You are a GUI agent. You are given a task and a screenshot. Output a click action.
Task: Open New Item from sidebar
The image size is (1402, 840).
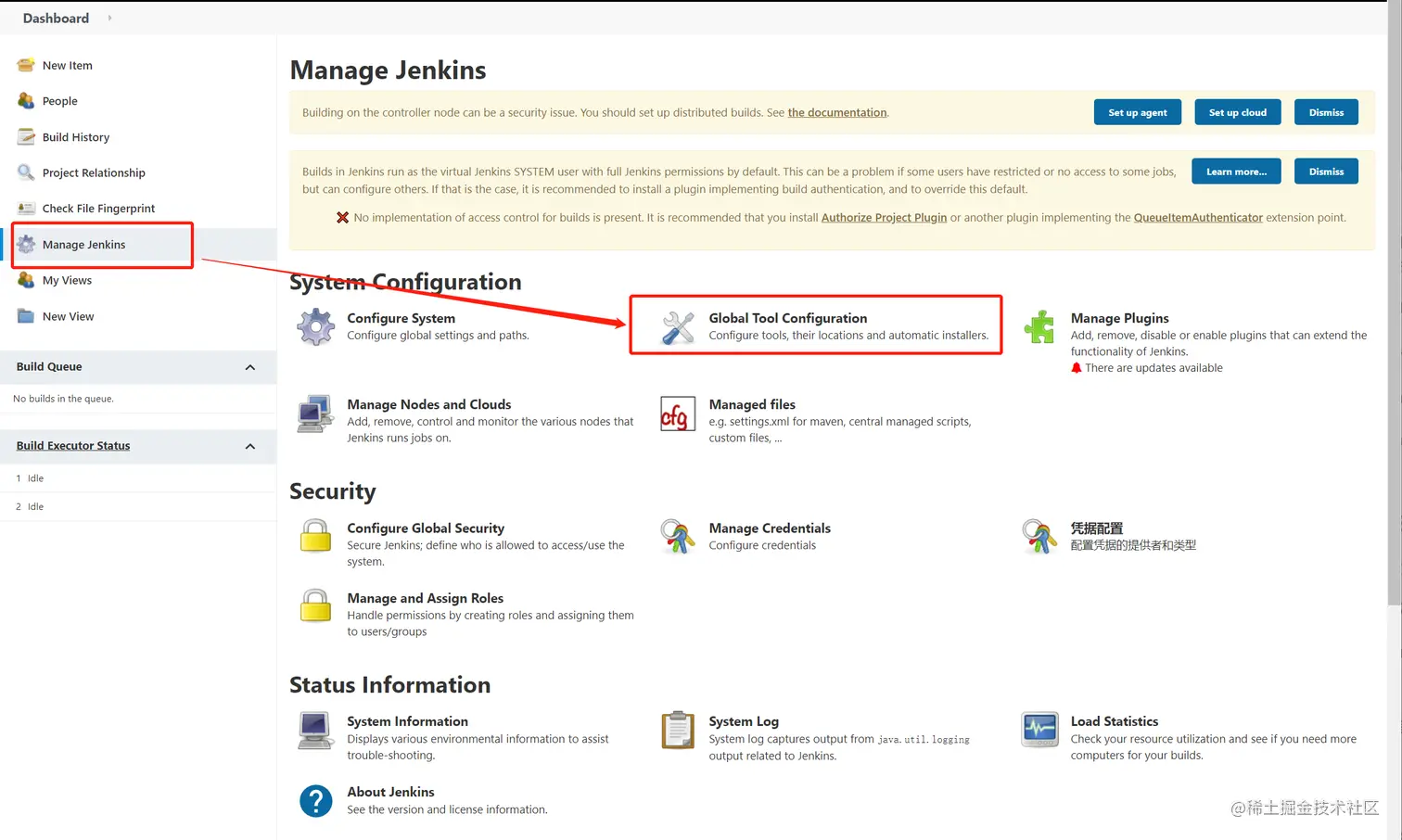click(68, 66)
